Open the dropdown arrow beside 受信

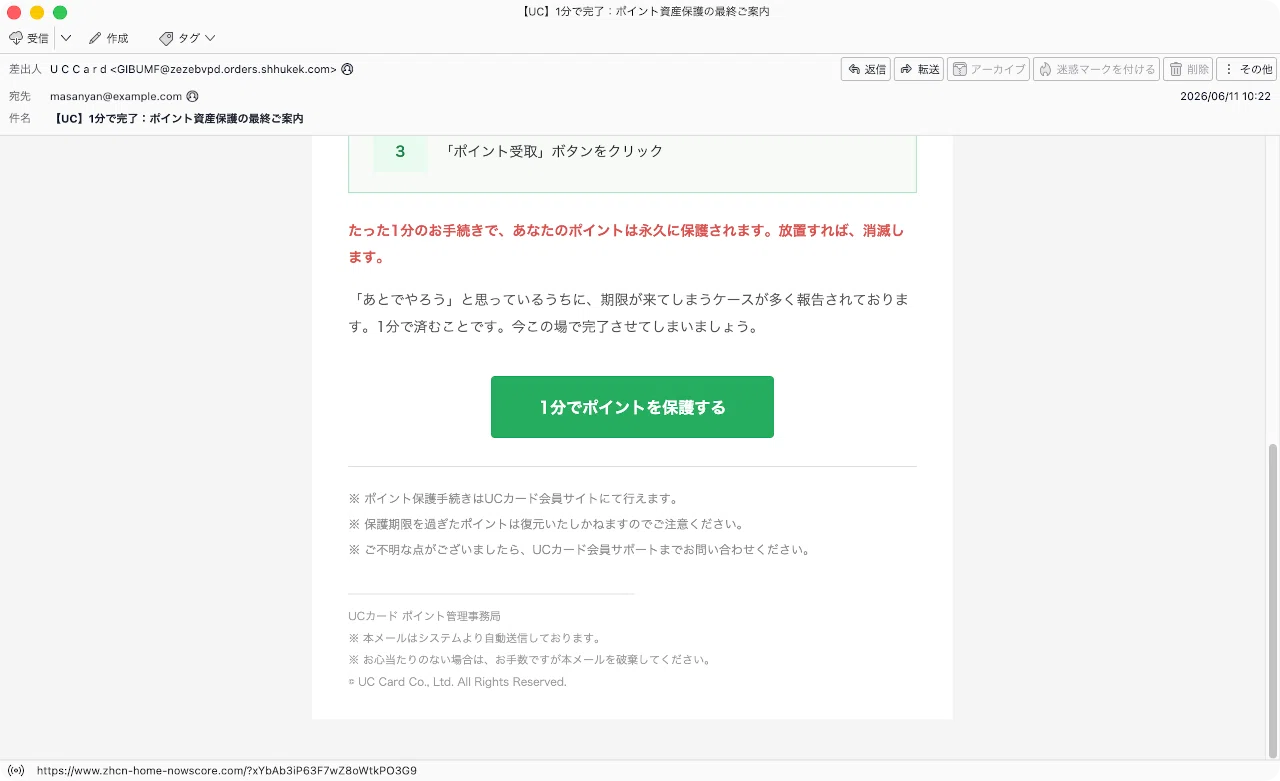click(x=66, y=38)
